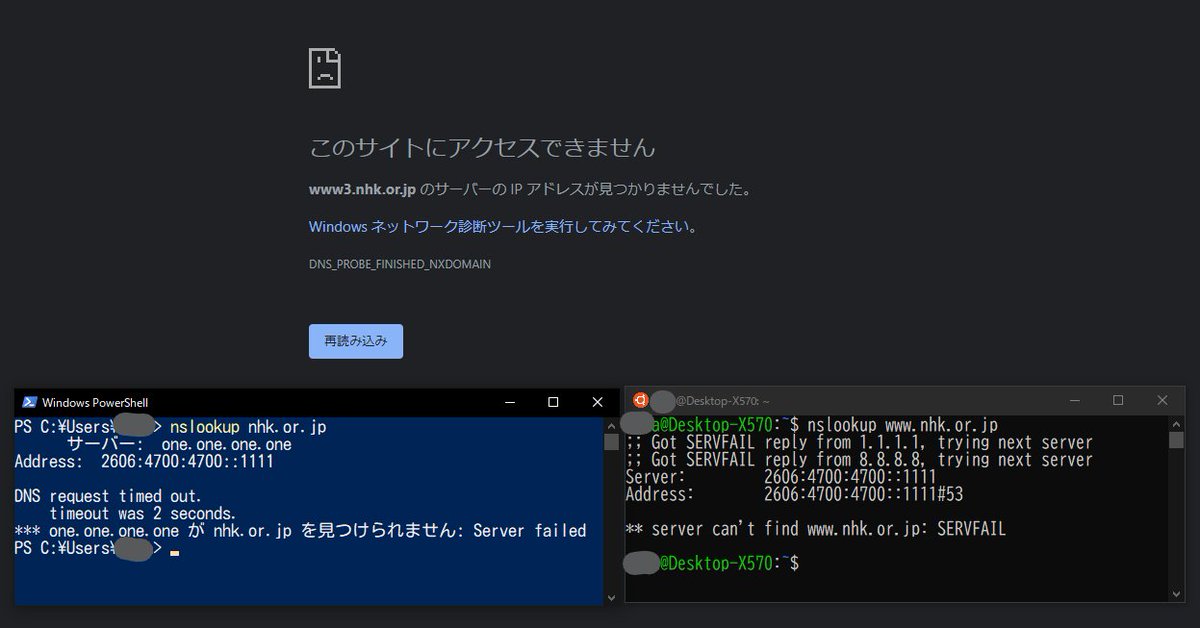Screen dimensions: 1200x628
Task: Click the @Desktop-X570: ~ terminal title text
Action: click(723, 401)
